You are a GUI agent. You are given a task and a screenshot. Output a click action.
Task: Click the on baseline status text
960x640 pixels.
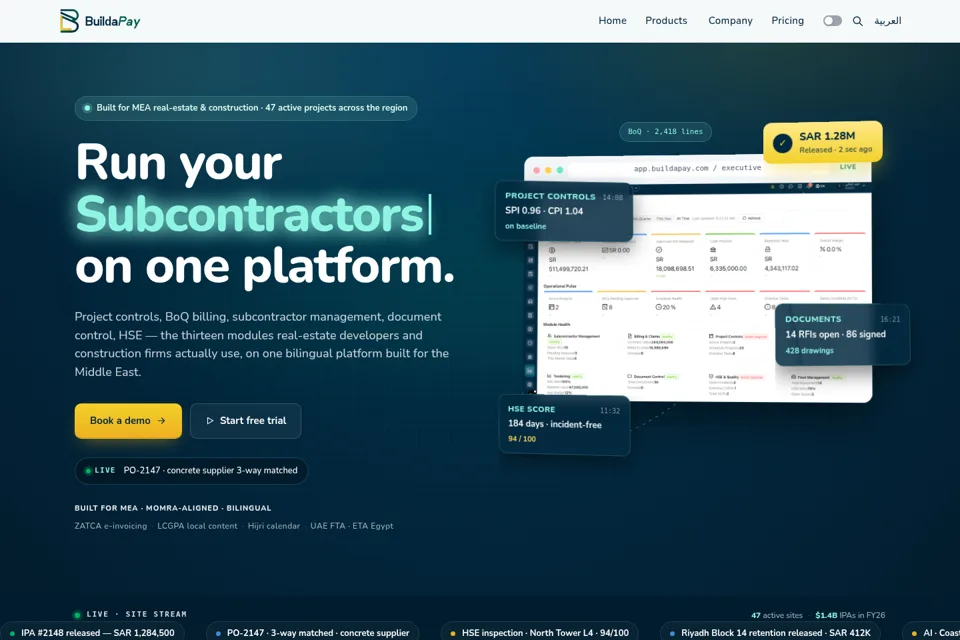[x=525, y=227]
